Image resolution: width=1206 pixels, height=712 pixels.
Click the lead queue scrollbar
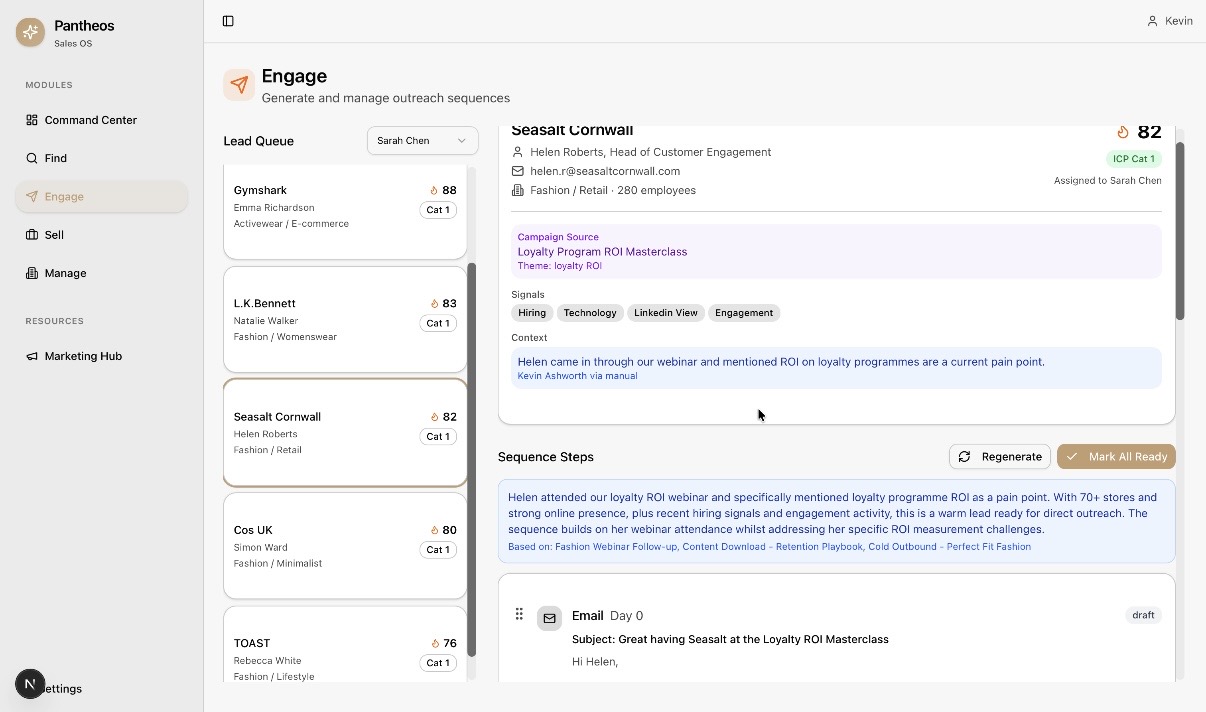(472, 460)
